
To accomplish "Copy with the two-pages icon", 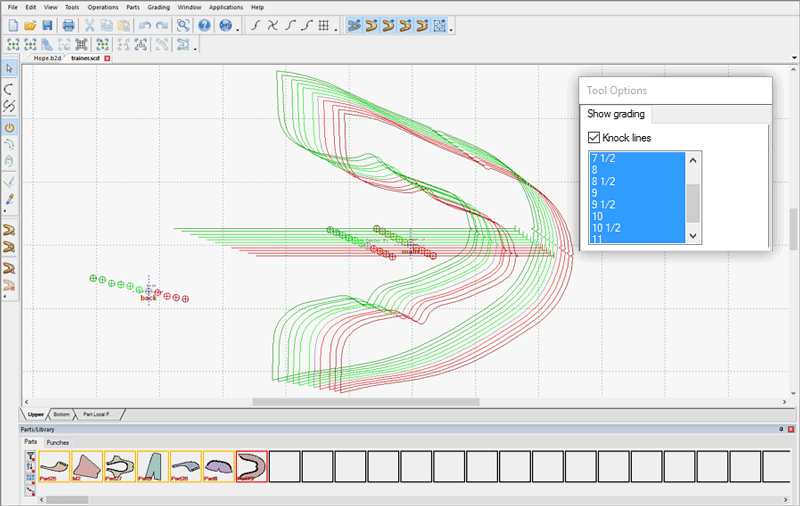I will [107, 26].
